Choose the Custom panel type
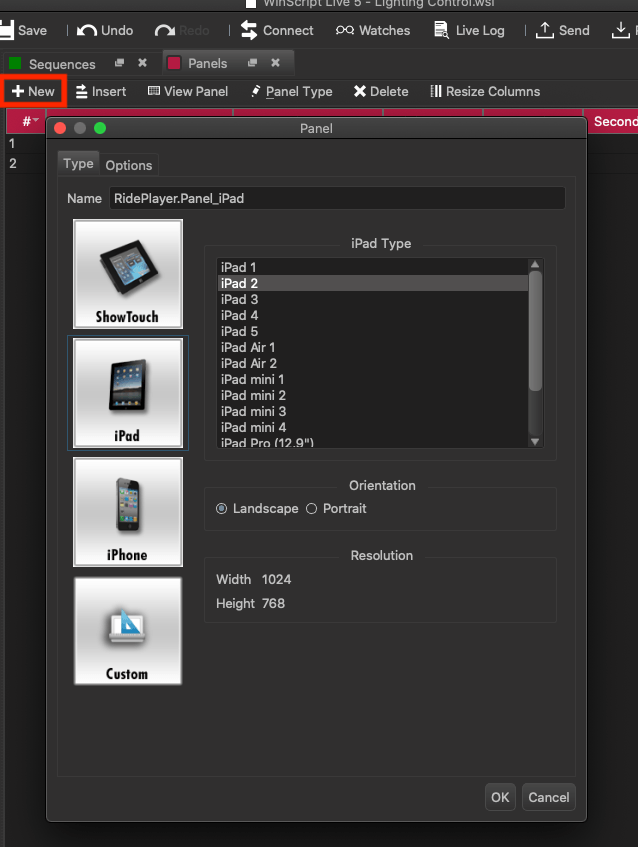Viewport: 638px width, 847px height. coord(128,631)
